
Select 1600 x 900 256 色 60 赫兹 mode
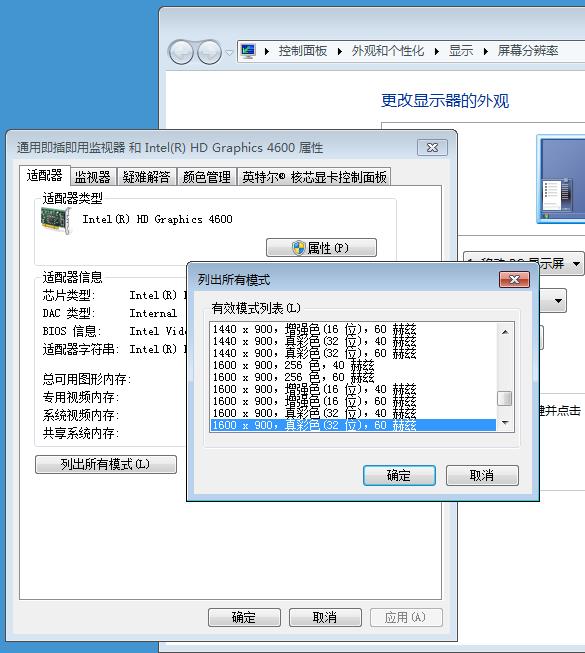353,377
